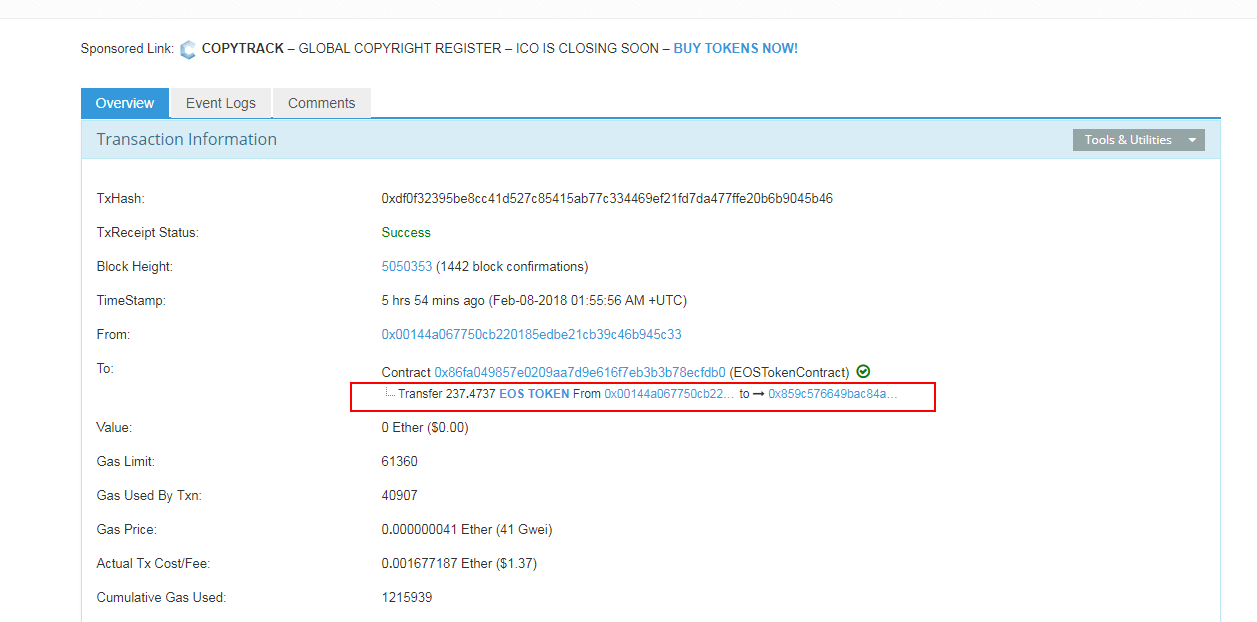Click the BUY TOKENS NOW! sponsored link
1257x622 pixels.
pos(735,48)
